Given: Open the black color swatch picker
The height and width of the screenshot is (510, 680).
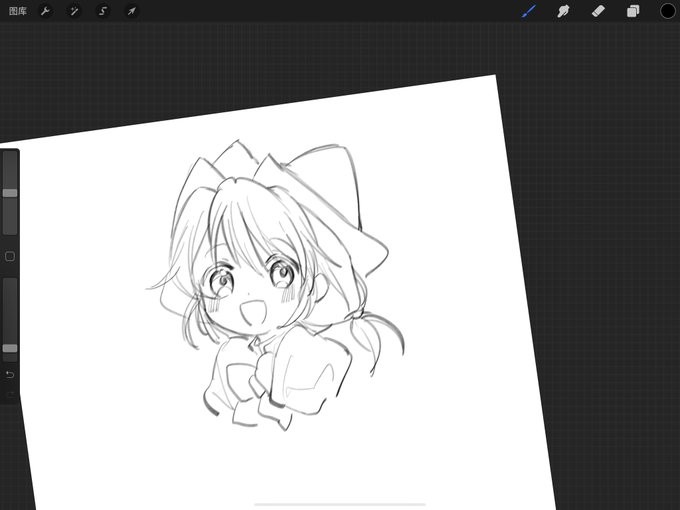Looking at the screenshot, I should pos(668,11).
